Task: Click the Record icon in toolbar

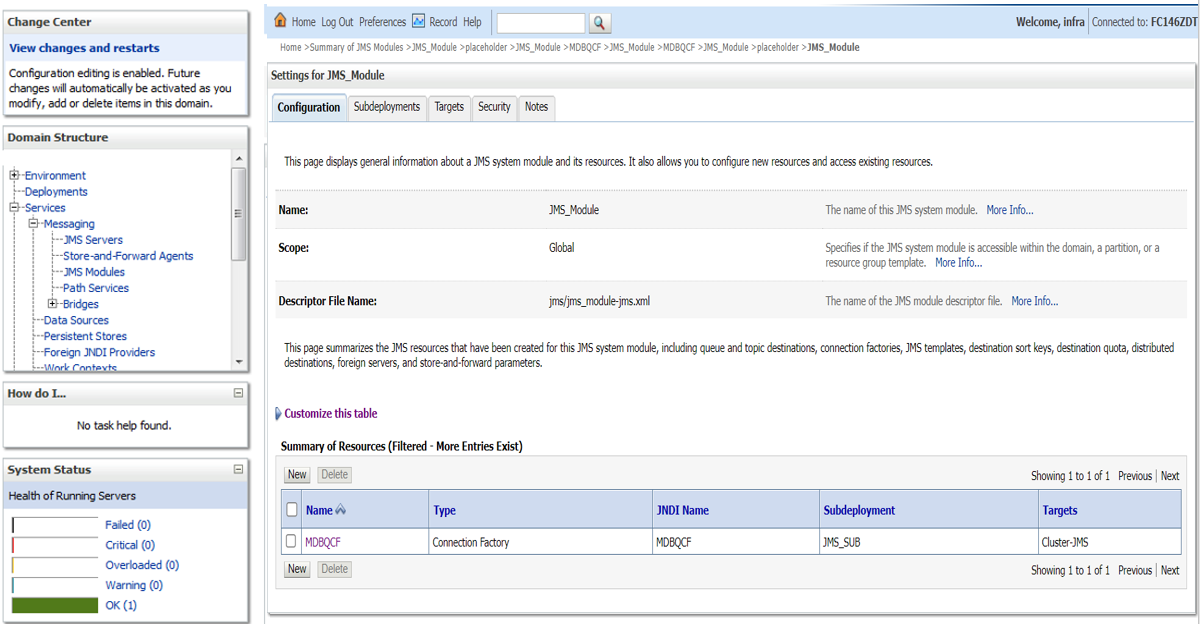Action: pos(419,21)
